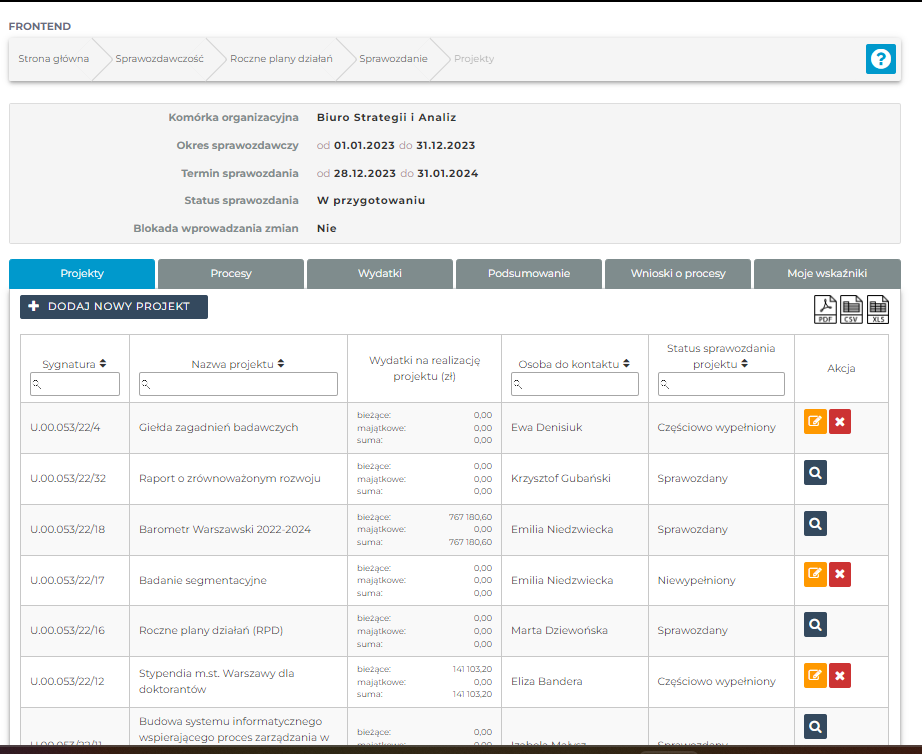Export the table to CSV
922x754 pixels.
[x=851, y=310]
